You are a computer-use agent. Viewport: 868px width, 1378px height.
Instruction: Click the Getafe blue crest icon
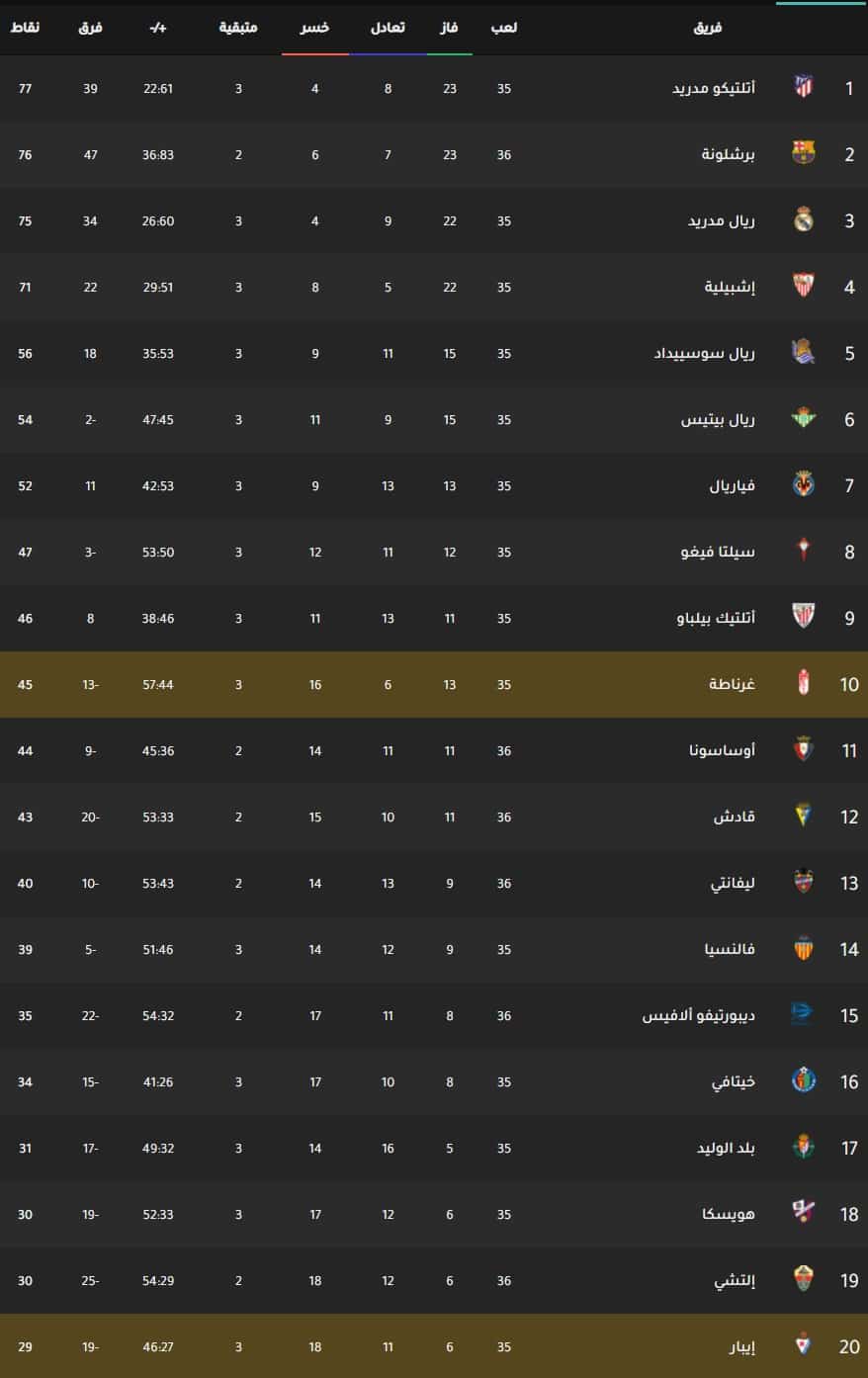(x=804, y=1080)
